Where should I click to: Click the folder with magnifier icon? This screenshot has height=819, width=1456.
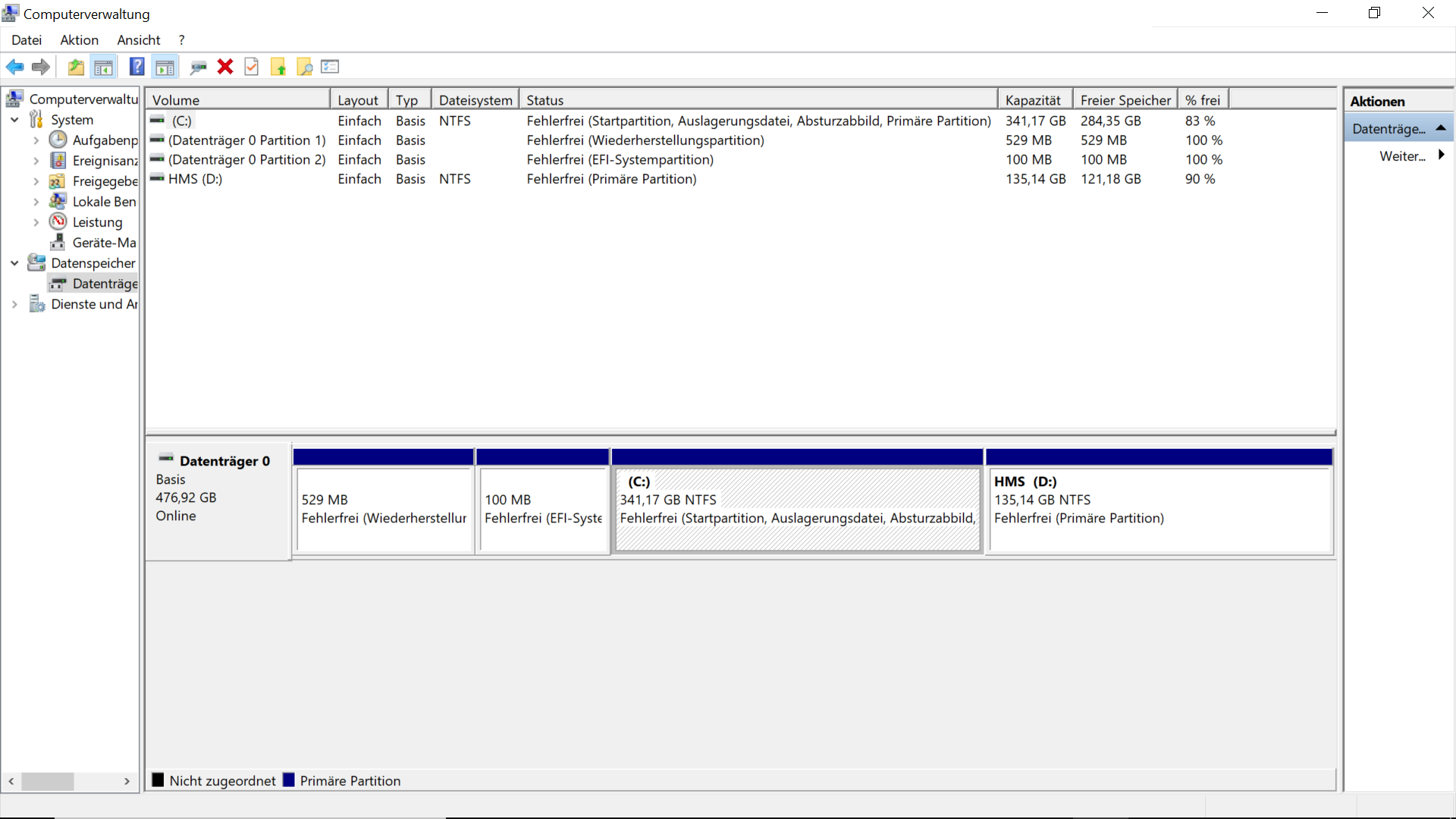[x=304, y=67]
